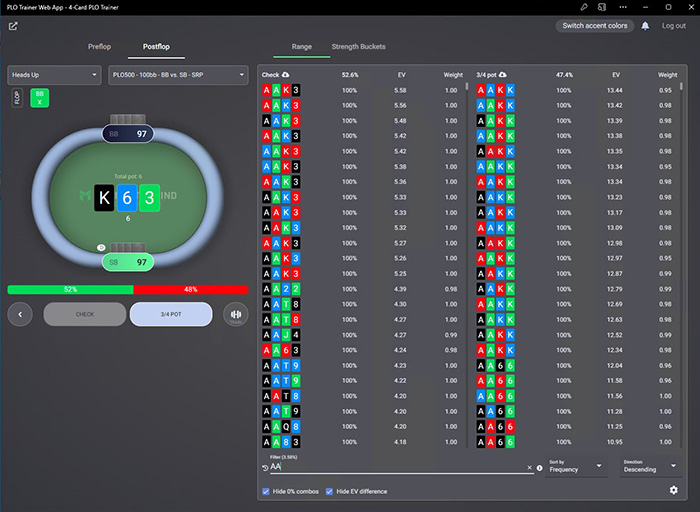Toggle Hide 0% combos checkbox
The height and width of the screenshot is (512, 700).
pyautogui.click(x=265, y=491)
